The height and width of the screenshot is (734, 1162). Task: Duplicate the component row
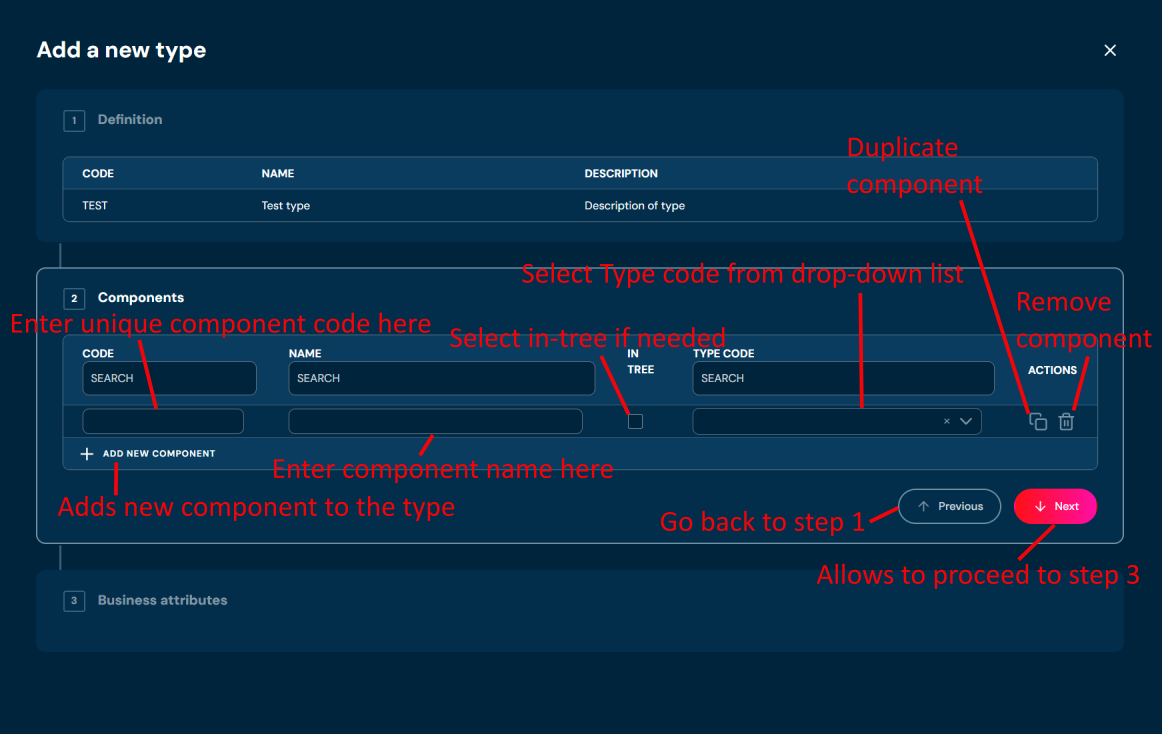(1038, 422)
